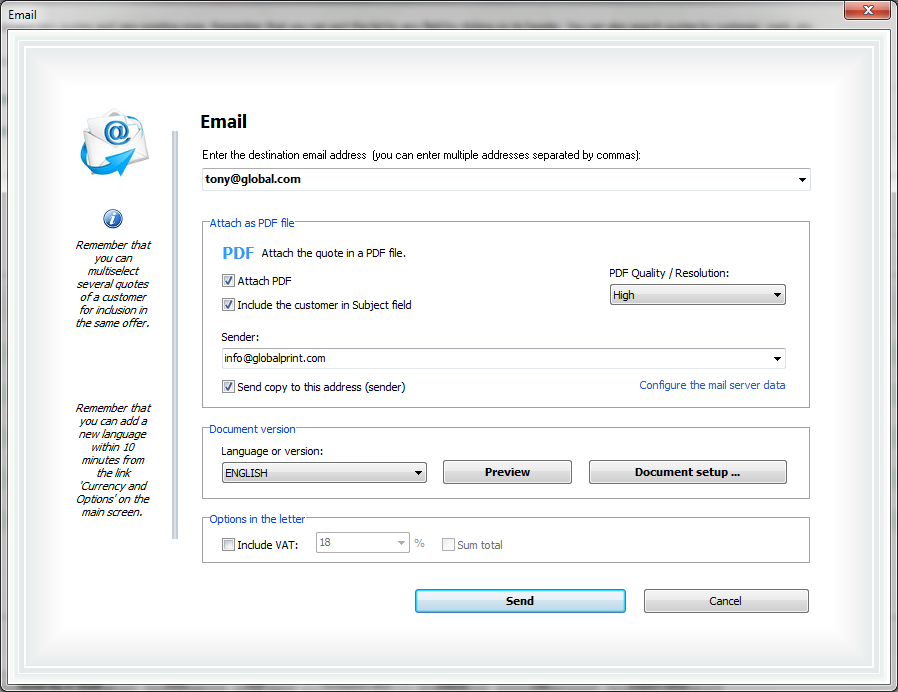Click the 'Remember that you can multiselect' tip
The image size is (898, 692).
113,284
